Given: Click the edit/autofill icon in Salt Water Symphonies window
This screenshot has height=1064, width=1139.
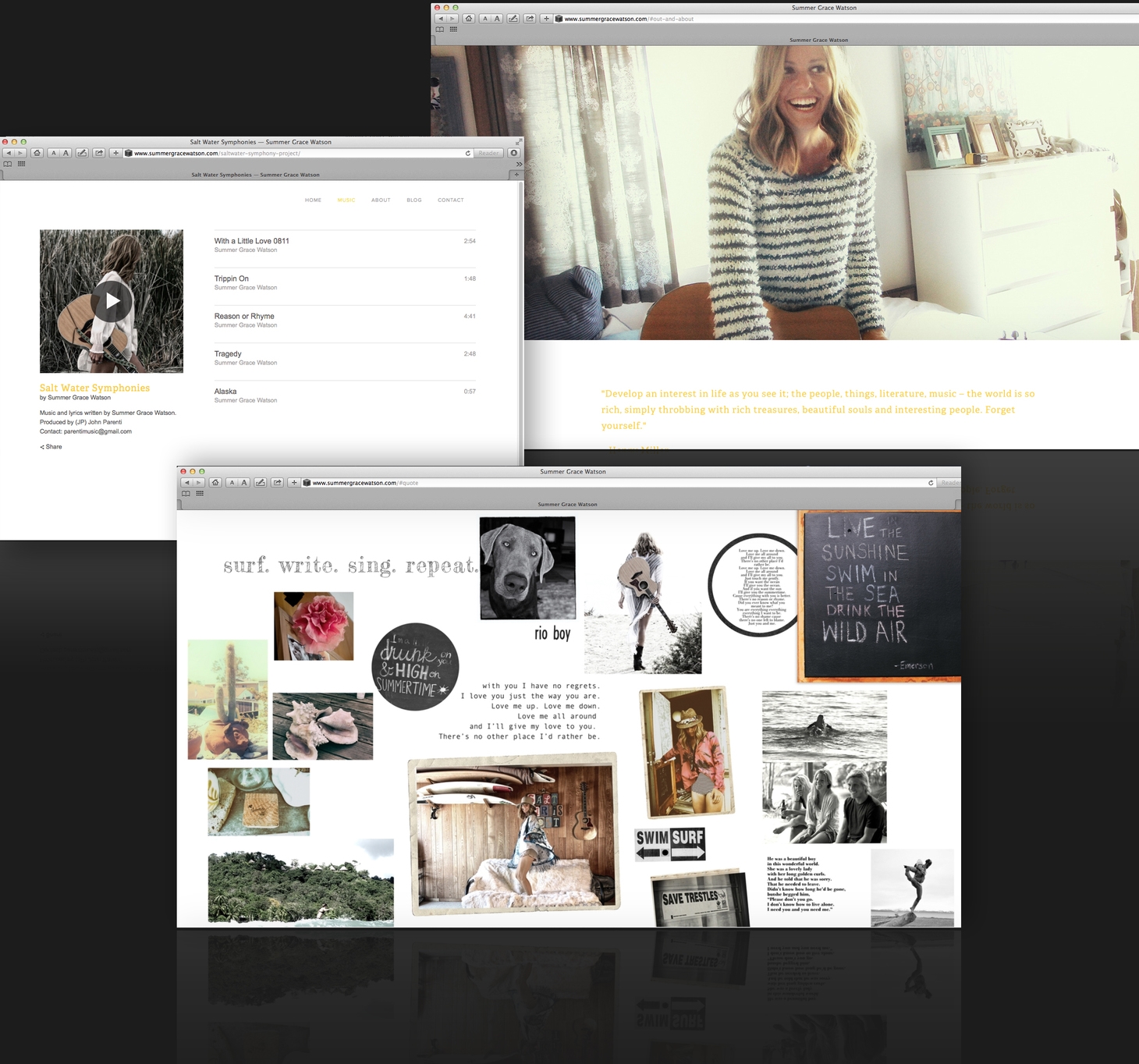Looking at the screenshot, I should pyautogui.click(x=82, y=153).
